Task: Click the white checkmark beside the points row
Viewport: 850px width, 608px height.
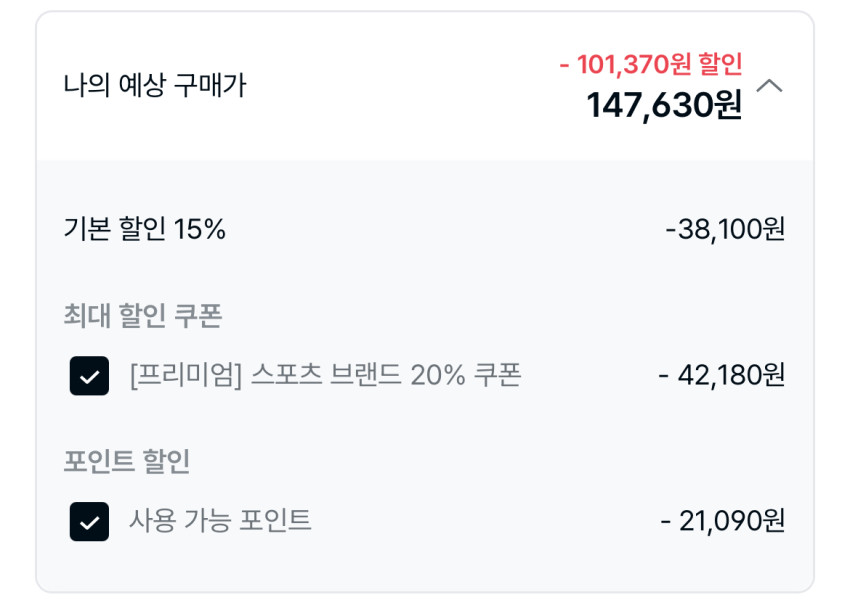Action: (89, 522)
